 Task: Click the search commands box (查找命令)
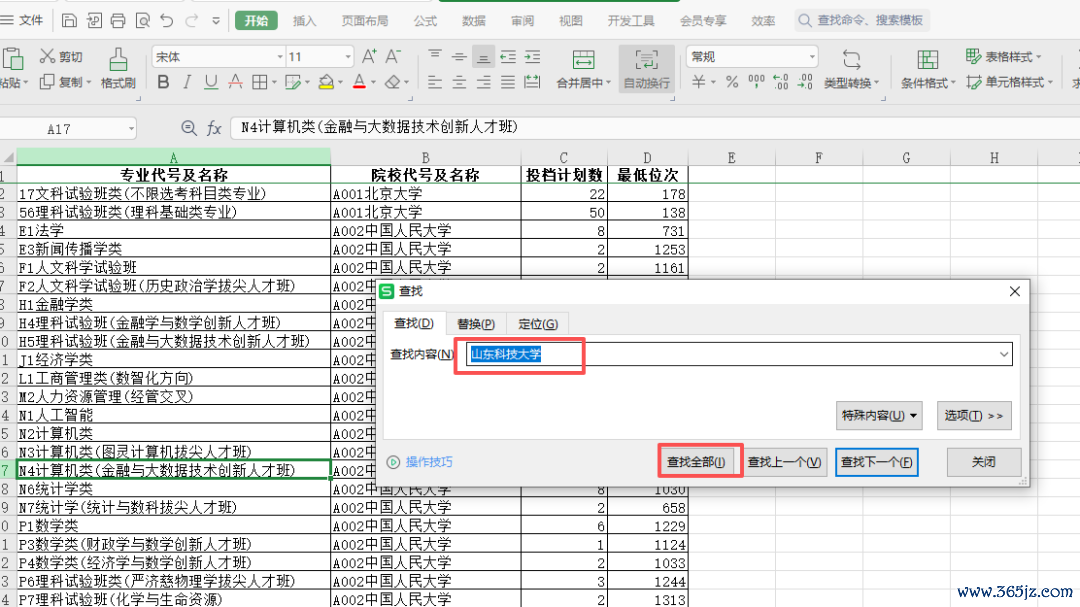point(862,21)
